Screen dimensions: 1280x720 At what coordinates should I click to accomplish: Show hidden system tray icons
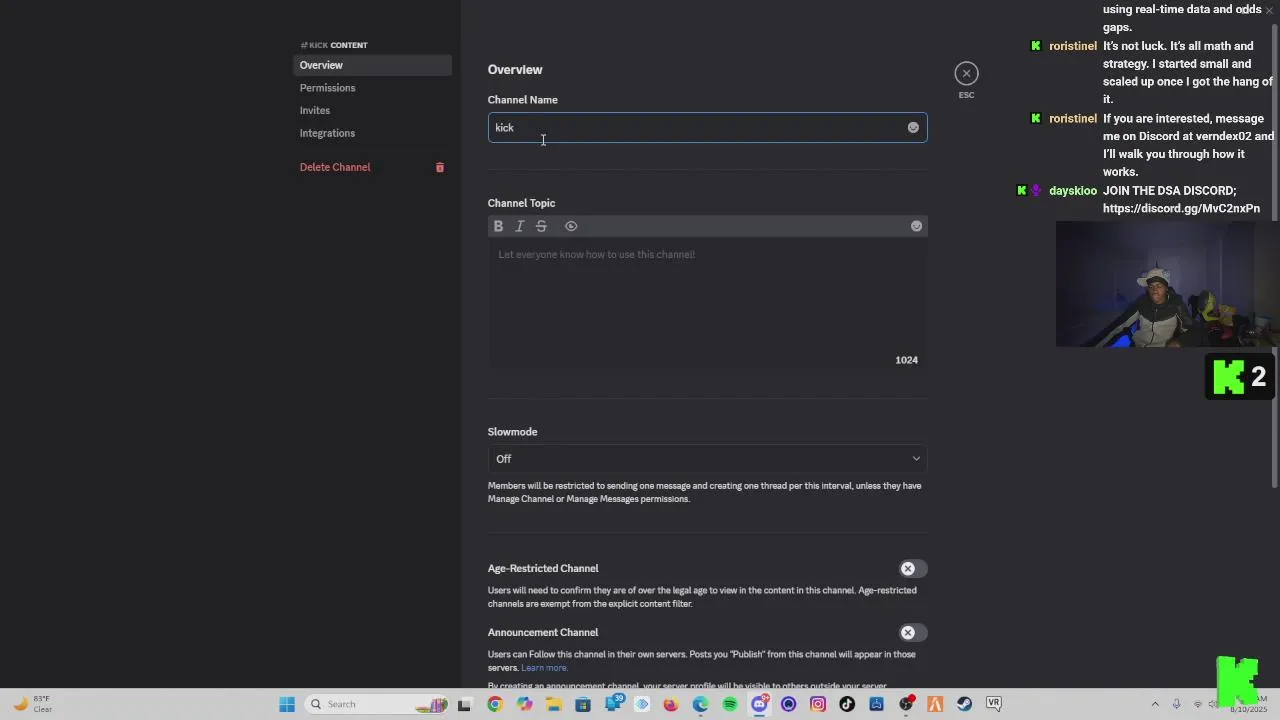tap(1155, 704)
